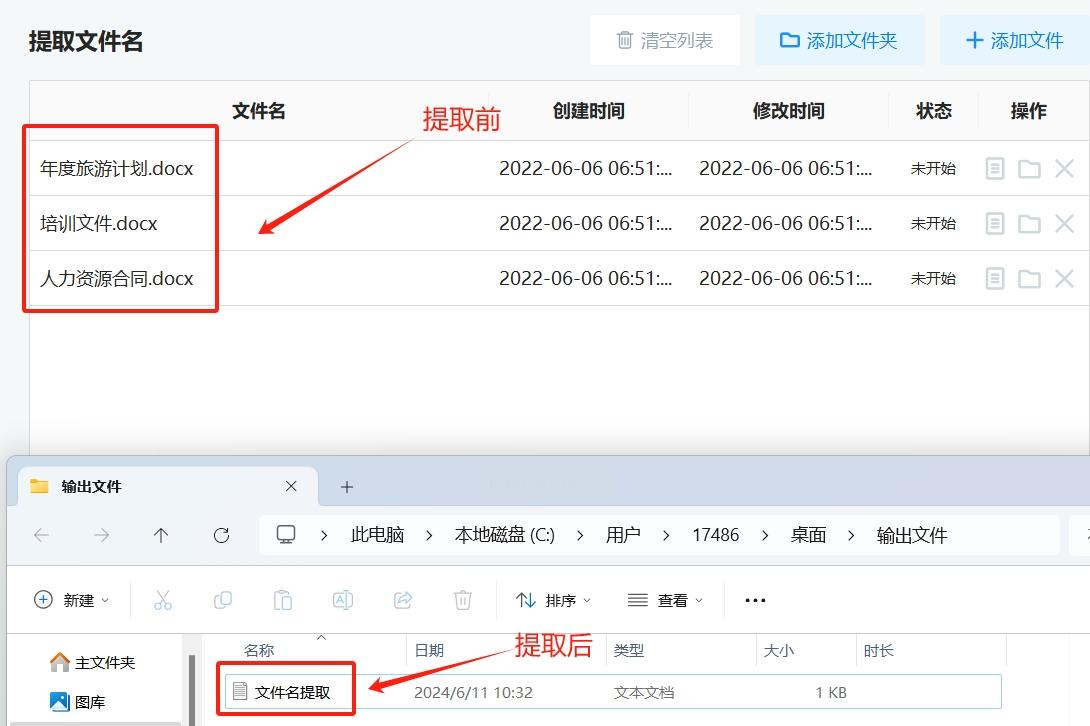Navigate to 桌面 in breadcrumb
The width and height of the screenshot is (1090, 726).
click(808, 535)
